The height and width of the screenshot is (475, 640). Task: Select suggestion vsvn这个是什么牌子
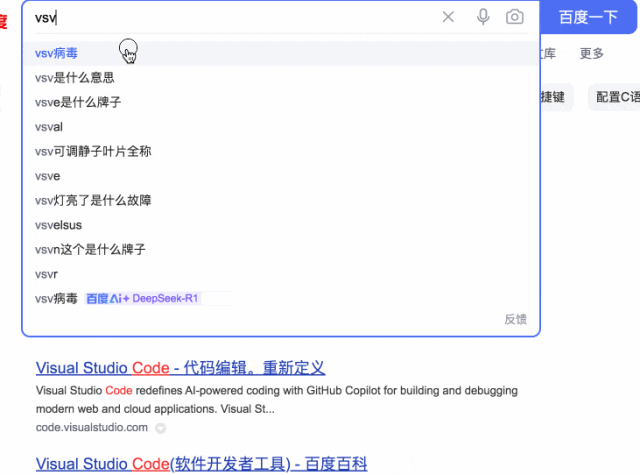click(x=282, y=249)
